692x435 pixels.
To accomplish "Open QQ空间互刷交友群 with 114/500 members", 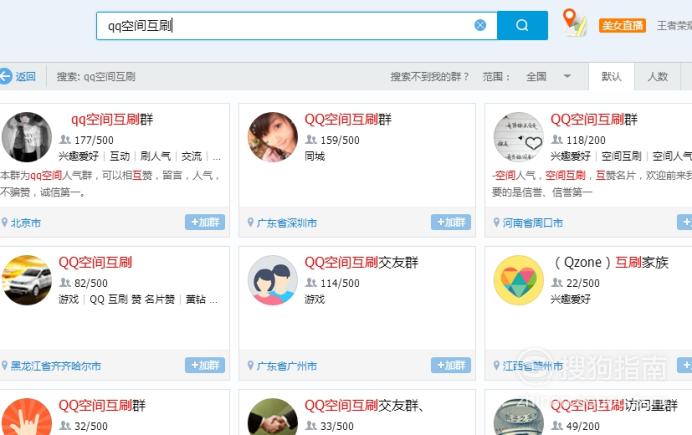I will (x=361, y=262).
